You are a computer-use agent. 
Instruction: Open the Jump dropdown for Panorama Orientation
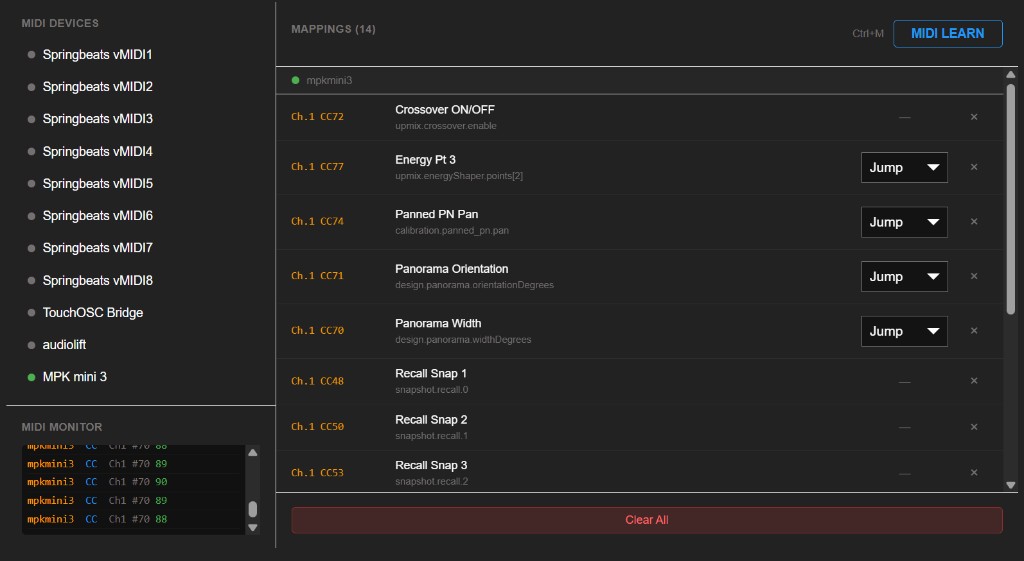pos(904,277)
